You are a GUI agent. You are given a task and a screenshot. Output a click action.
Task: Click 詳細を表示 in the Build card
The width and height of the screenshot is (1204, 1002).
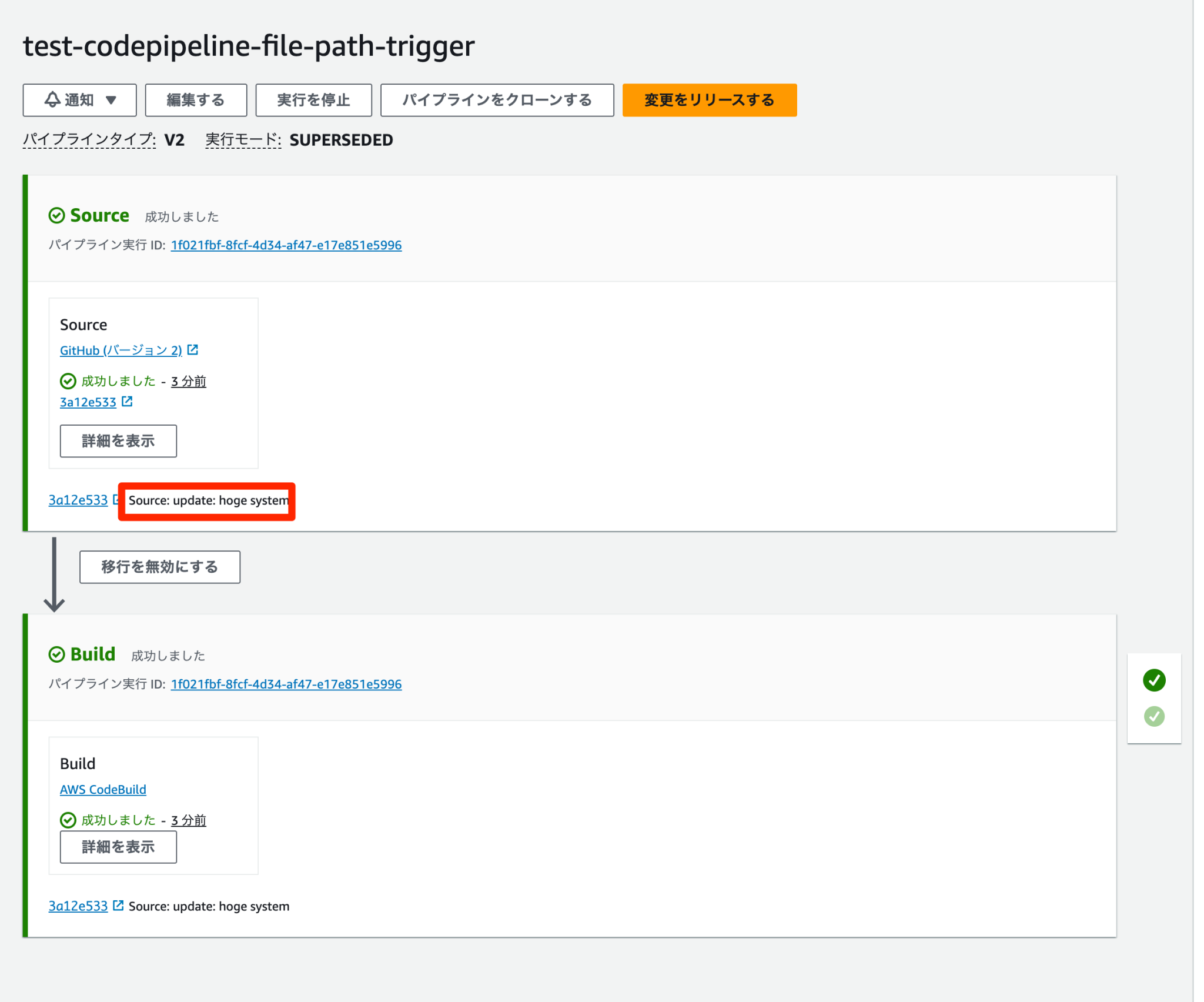point(118,847)
